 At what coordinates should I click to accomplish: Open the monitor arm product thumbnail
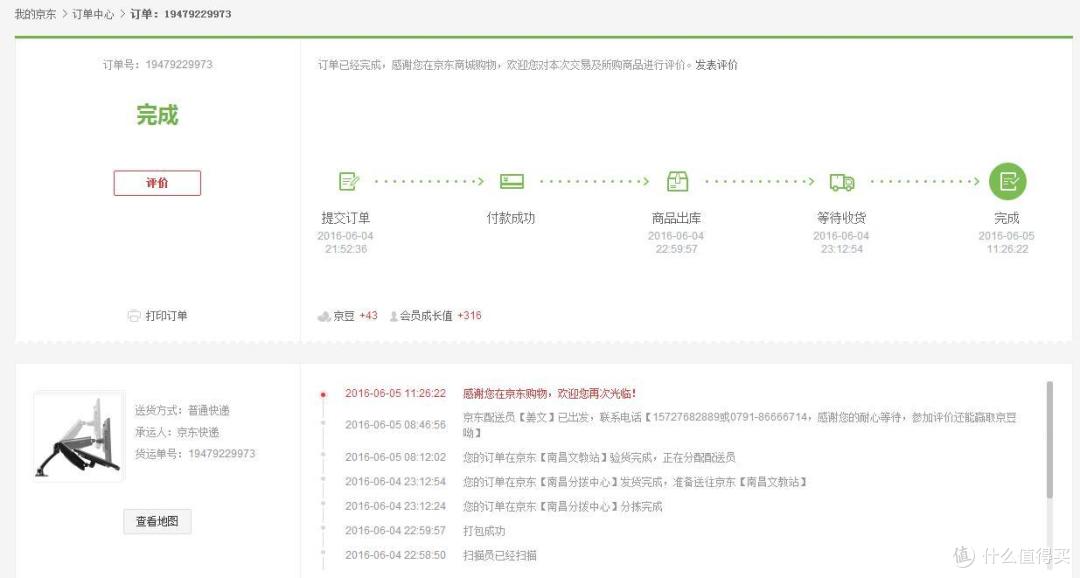click(x=79, y=437)
